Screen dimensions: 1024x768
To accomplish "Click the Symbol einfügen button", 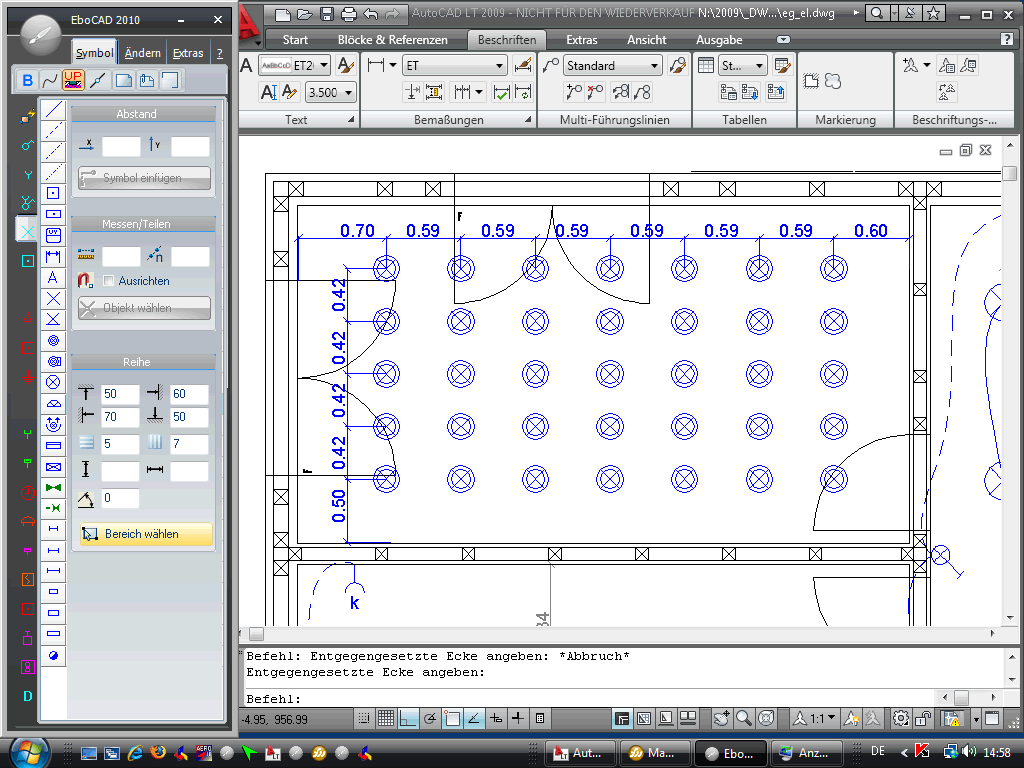I will [145, 178].
